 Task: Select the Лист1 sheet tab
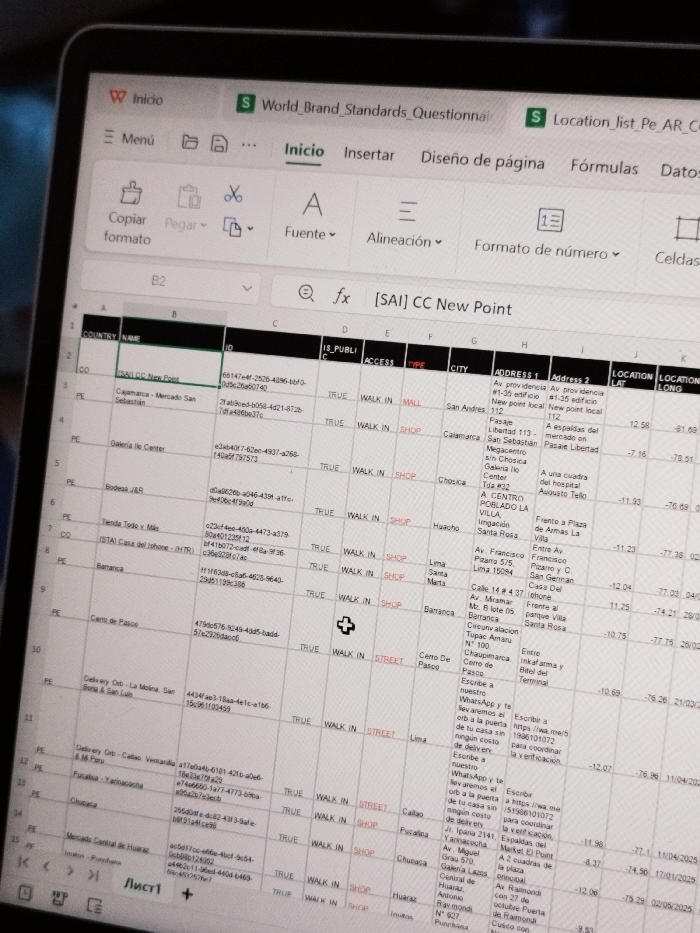click(142, 887)
